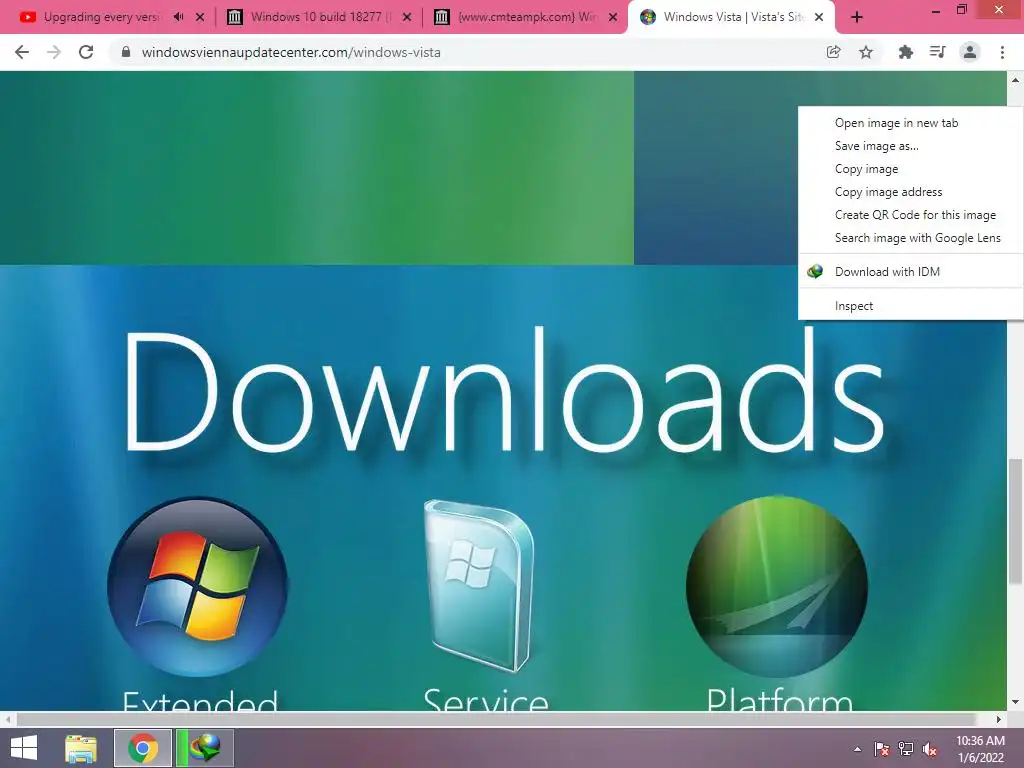Show hidden system tray icons
Screen dimensions: 1024x768
[857, 749]
